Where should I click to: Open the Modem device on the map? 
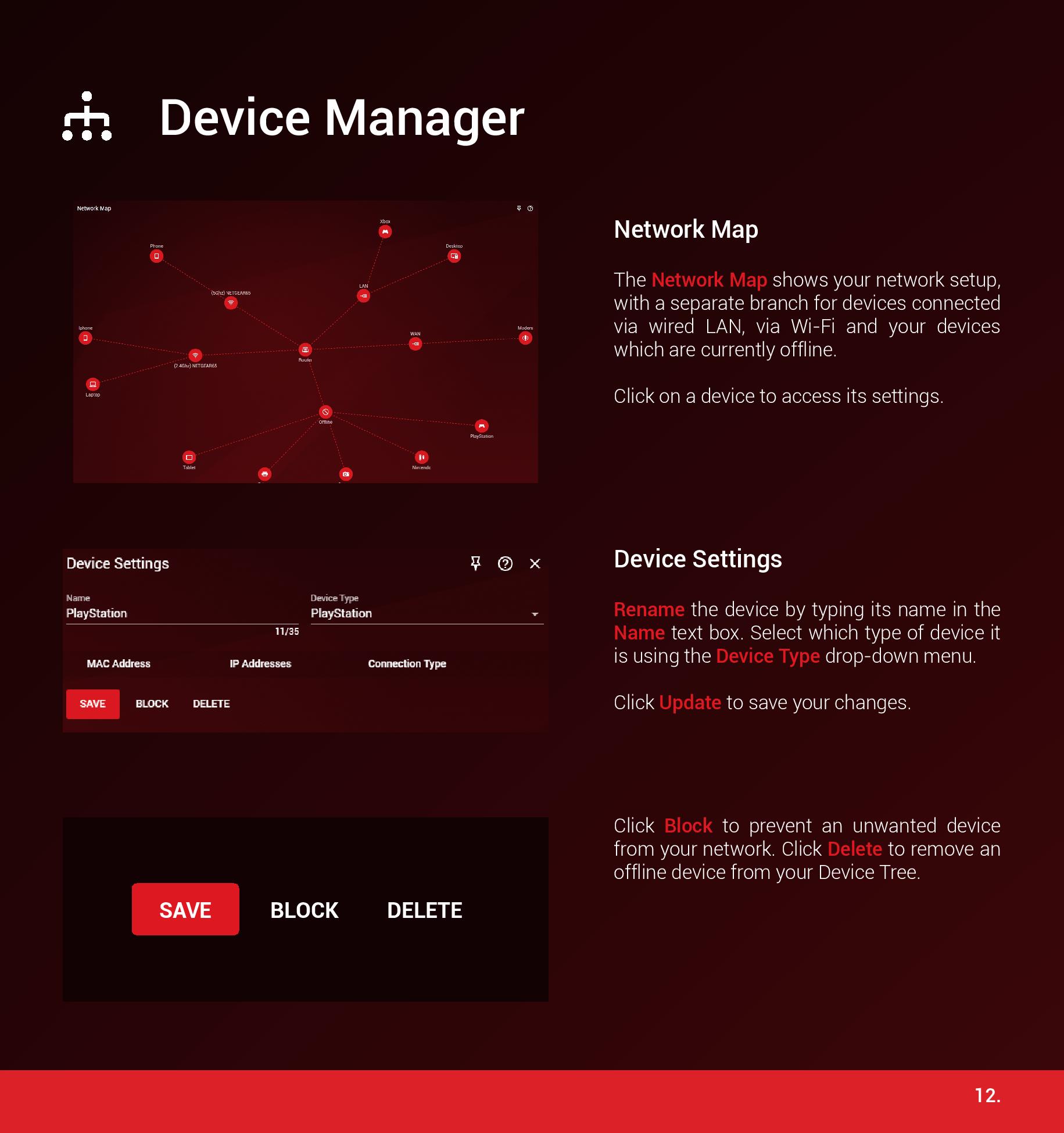click(x=525, y=338)
